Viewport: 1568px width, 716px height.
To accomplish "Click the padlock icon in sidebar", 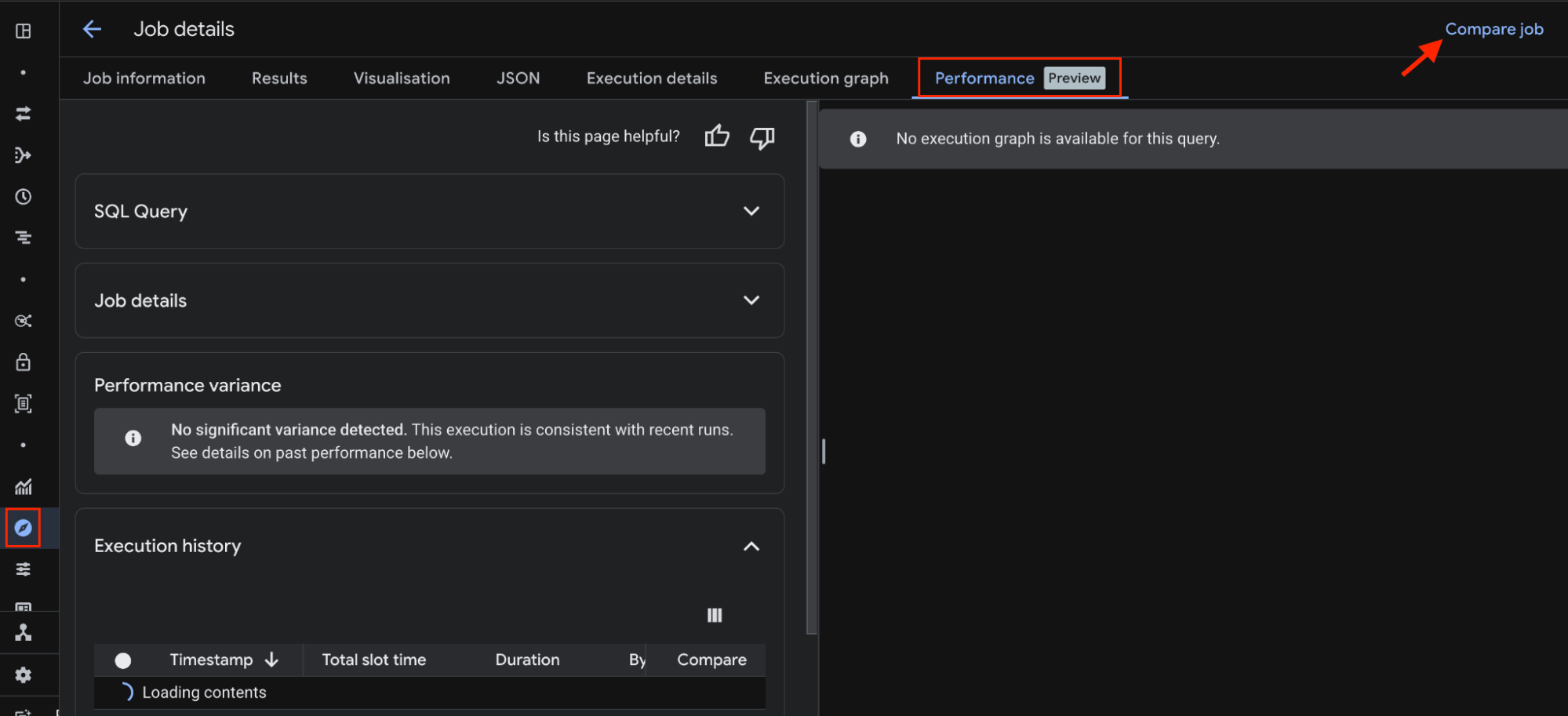I will (23, 362).
